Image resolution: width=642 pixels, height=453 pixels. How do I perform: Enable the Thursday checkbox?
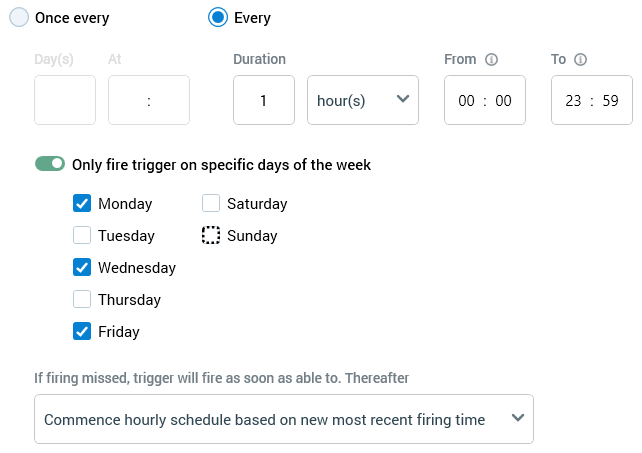[82, 300]
